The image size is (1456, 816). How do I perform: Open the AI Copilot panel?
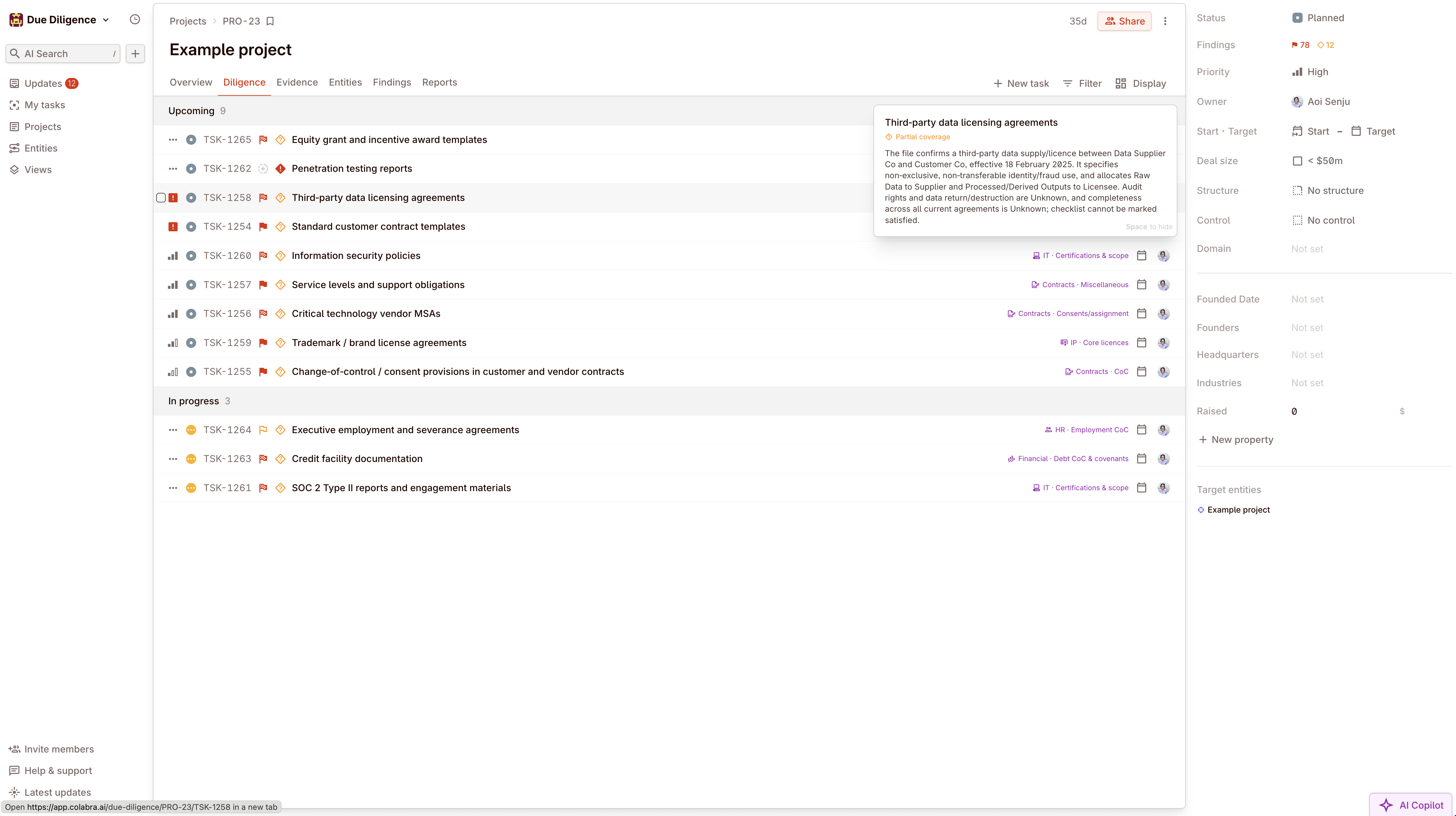(1410, 805)
